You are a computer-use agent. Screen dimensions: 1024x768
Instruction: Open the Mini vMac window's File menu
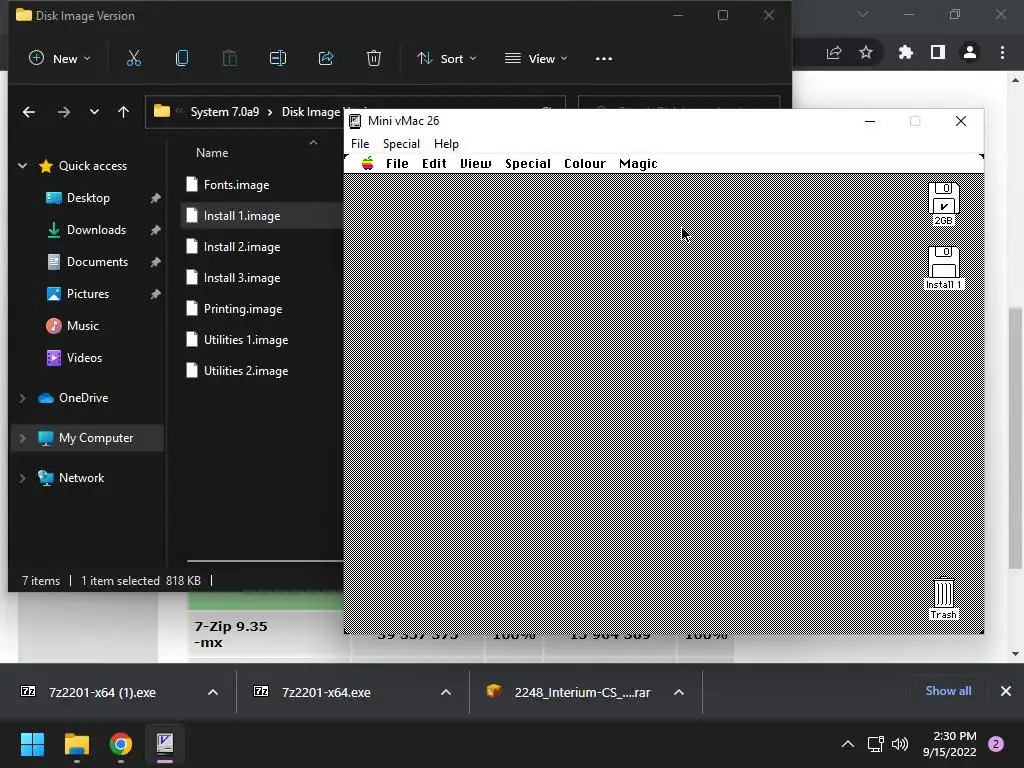coord(360,144)
